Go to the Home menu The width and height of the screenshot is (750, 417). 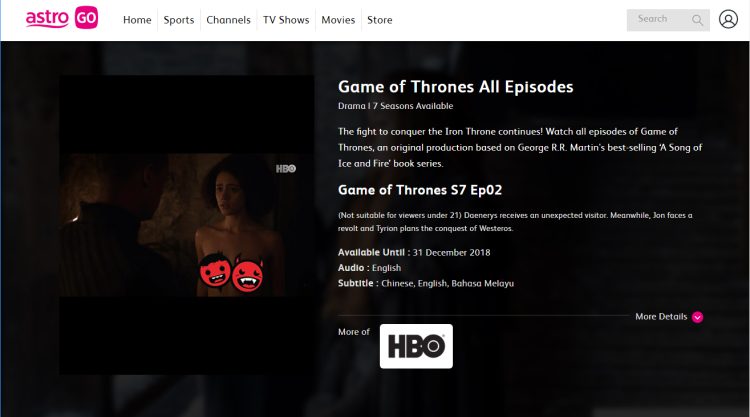coord(137,20)
